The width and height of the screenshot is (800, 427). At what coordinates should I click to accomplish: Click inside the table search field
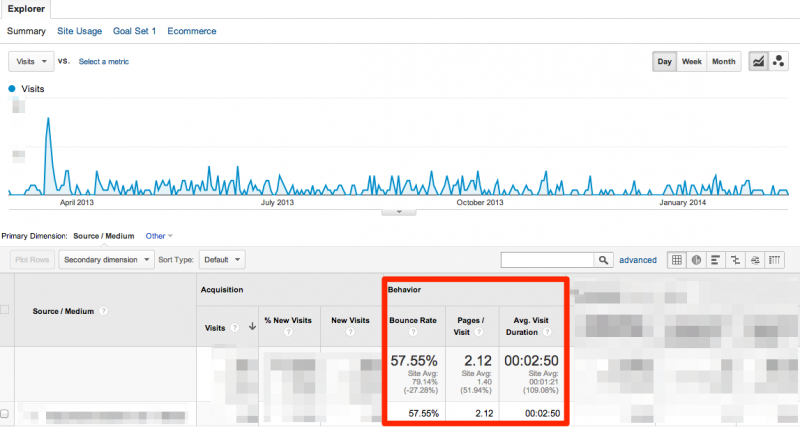[x=546, y=260]
